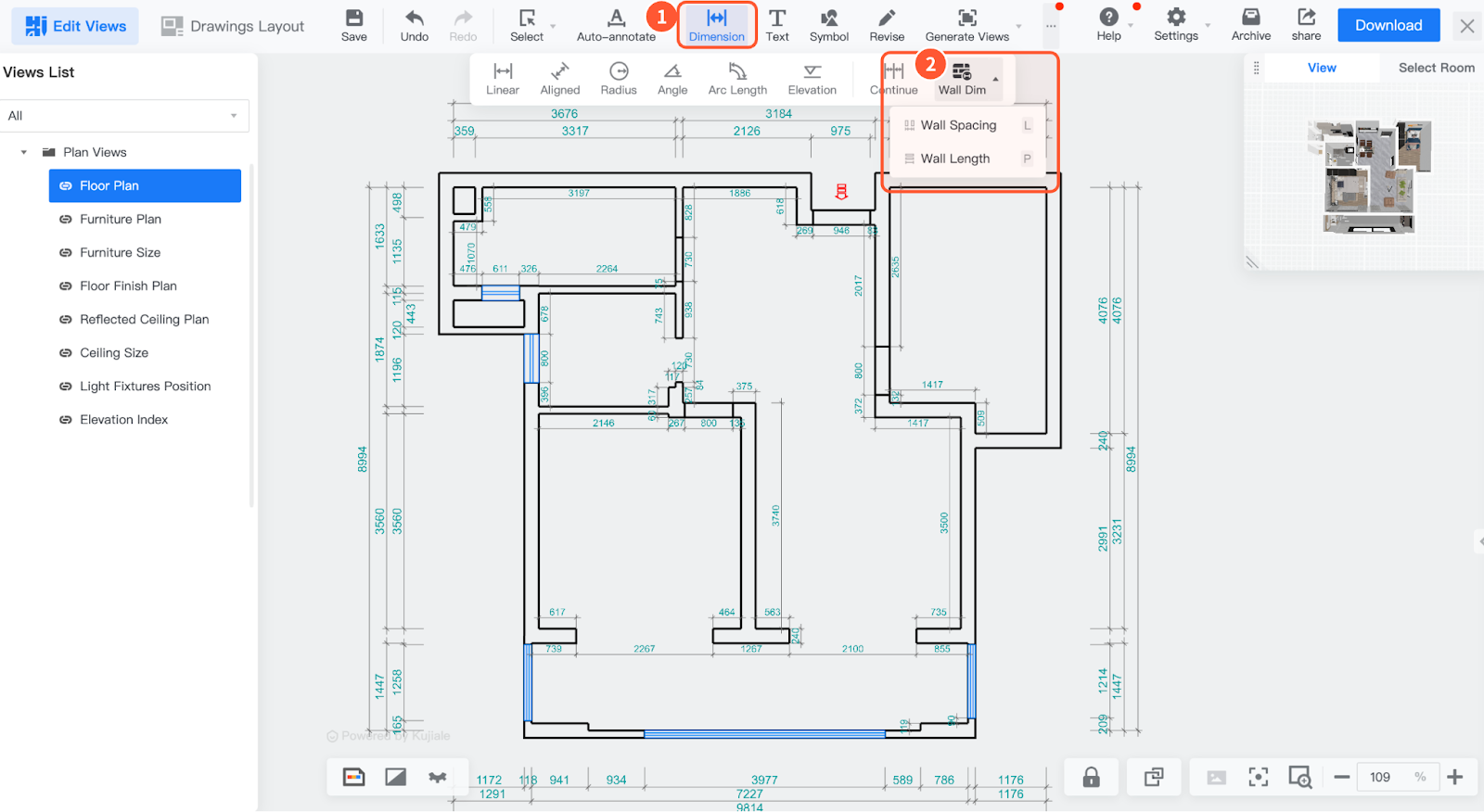Screen dimensions: 1484x812
Task: Toggle the lock icon in bottom toolbar
Action: click(1091, 777)
